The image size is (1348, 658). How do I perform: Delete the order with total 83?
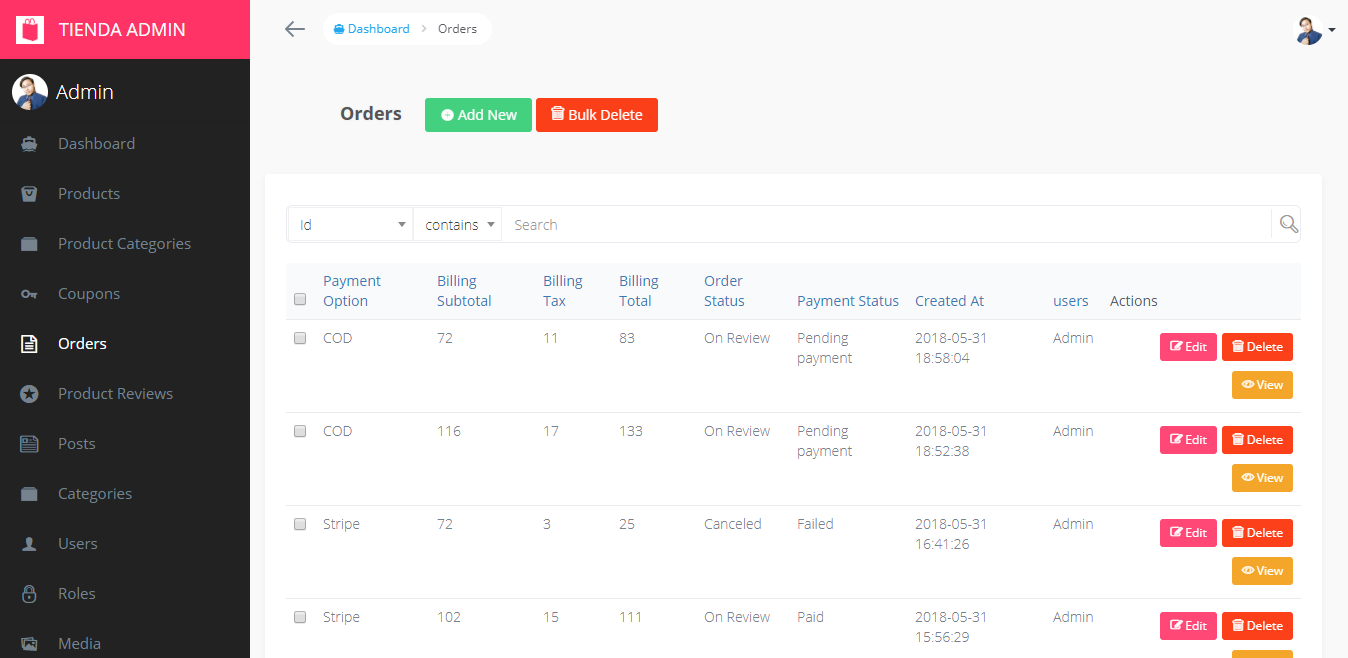[1257, 347]
